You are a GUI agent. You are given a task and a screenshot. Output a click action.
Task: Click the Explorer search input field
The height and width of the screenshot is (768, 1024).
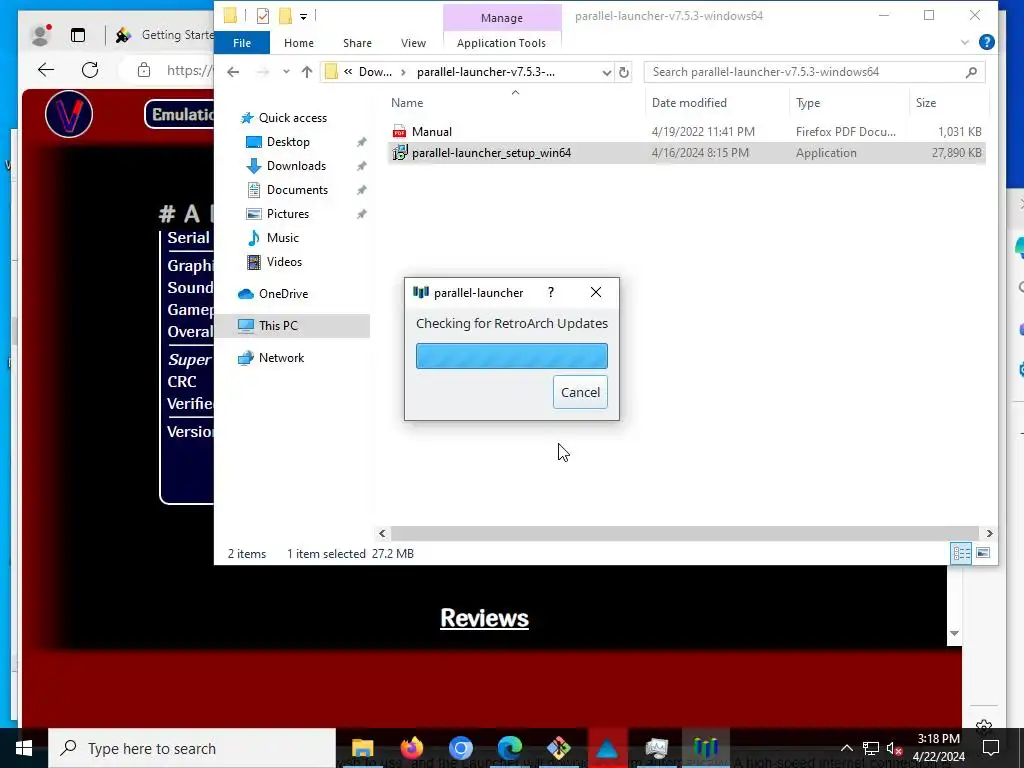806,72
